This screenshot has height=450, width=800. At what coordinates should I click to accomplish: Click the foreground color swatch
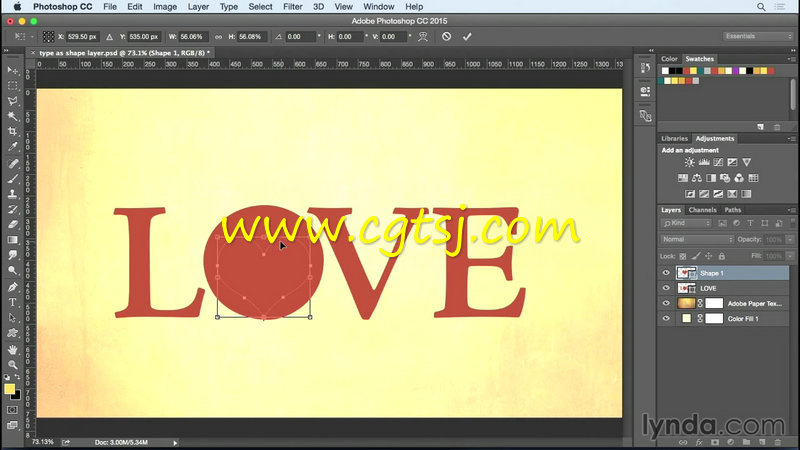pyautogui.click(x=9, y=389)
